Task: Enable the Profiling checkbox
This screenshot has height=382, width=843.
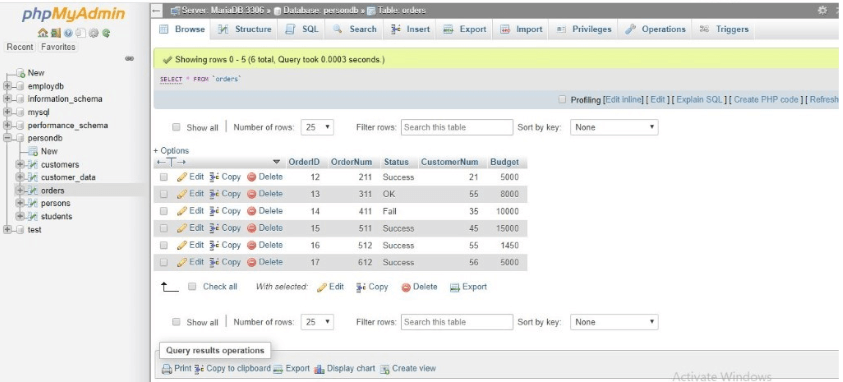Action: [x=562, y=99]
